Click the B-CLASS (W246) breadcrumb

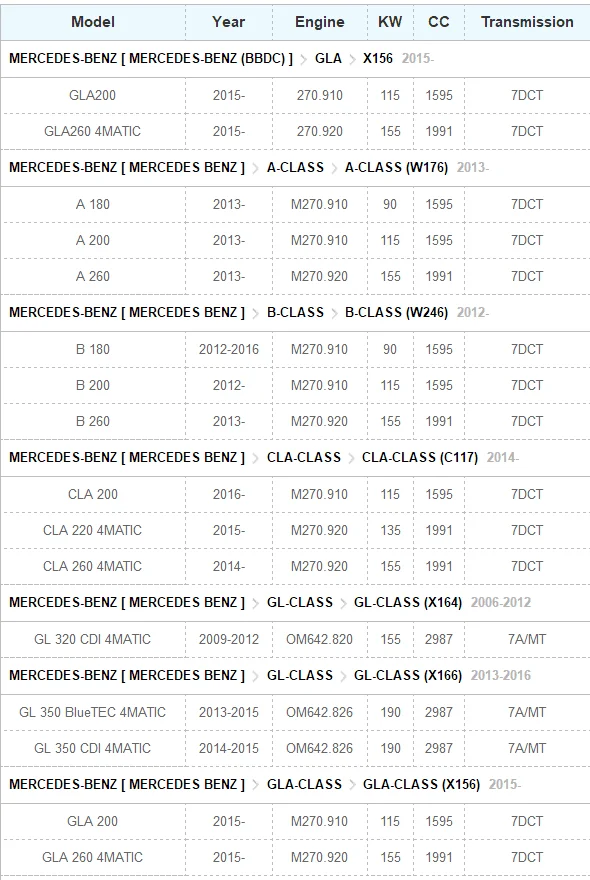point(396,312)
